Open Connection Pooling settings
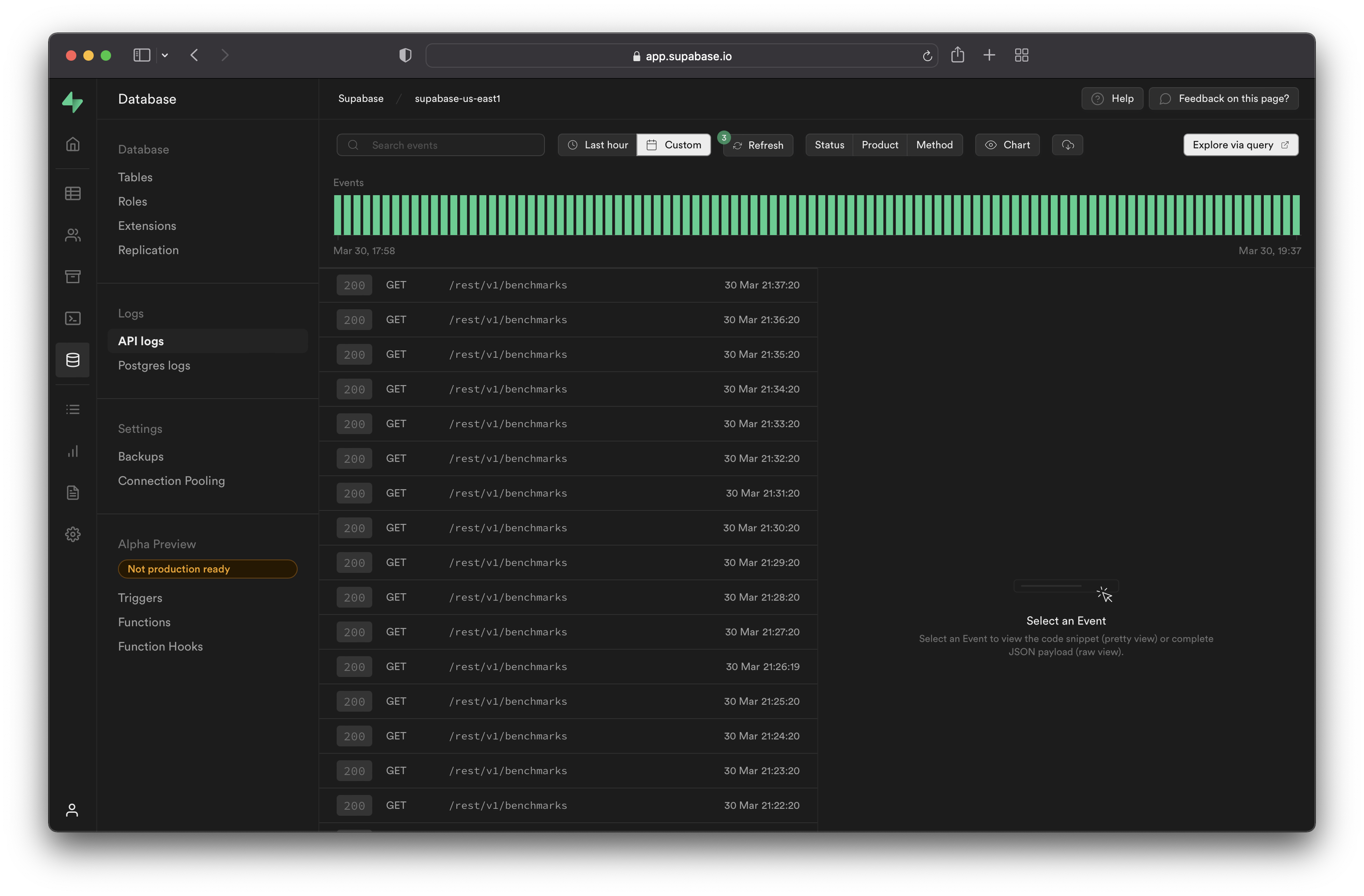The width and height of the screenshot is (1364, 896). point(171,481)
